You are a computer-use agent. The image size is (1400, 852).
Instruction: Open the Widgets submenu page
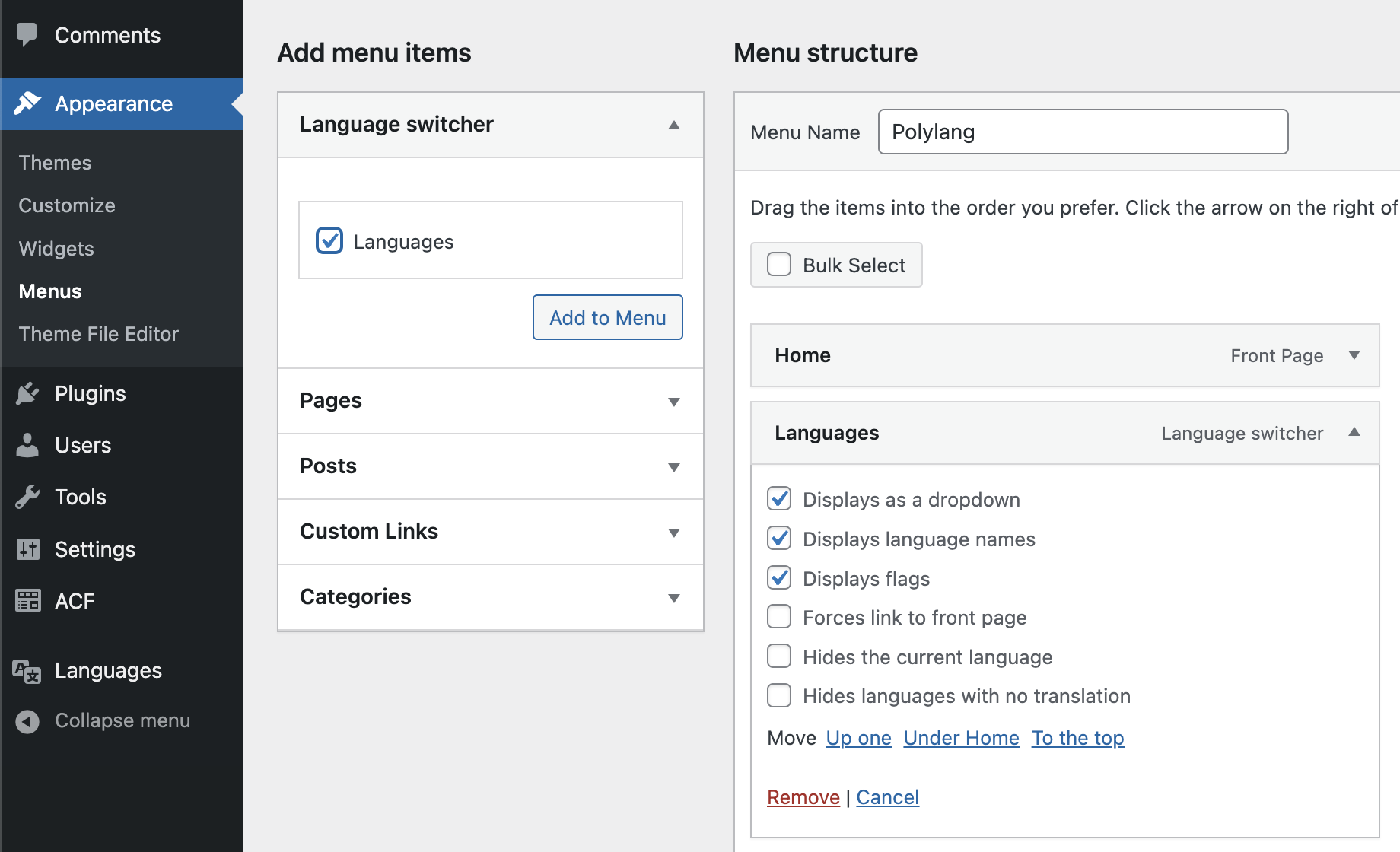click(56, 249)
